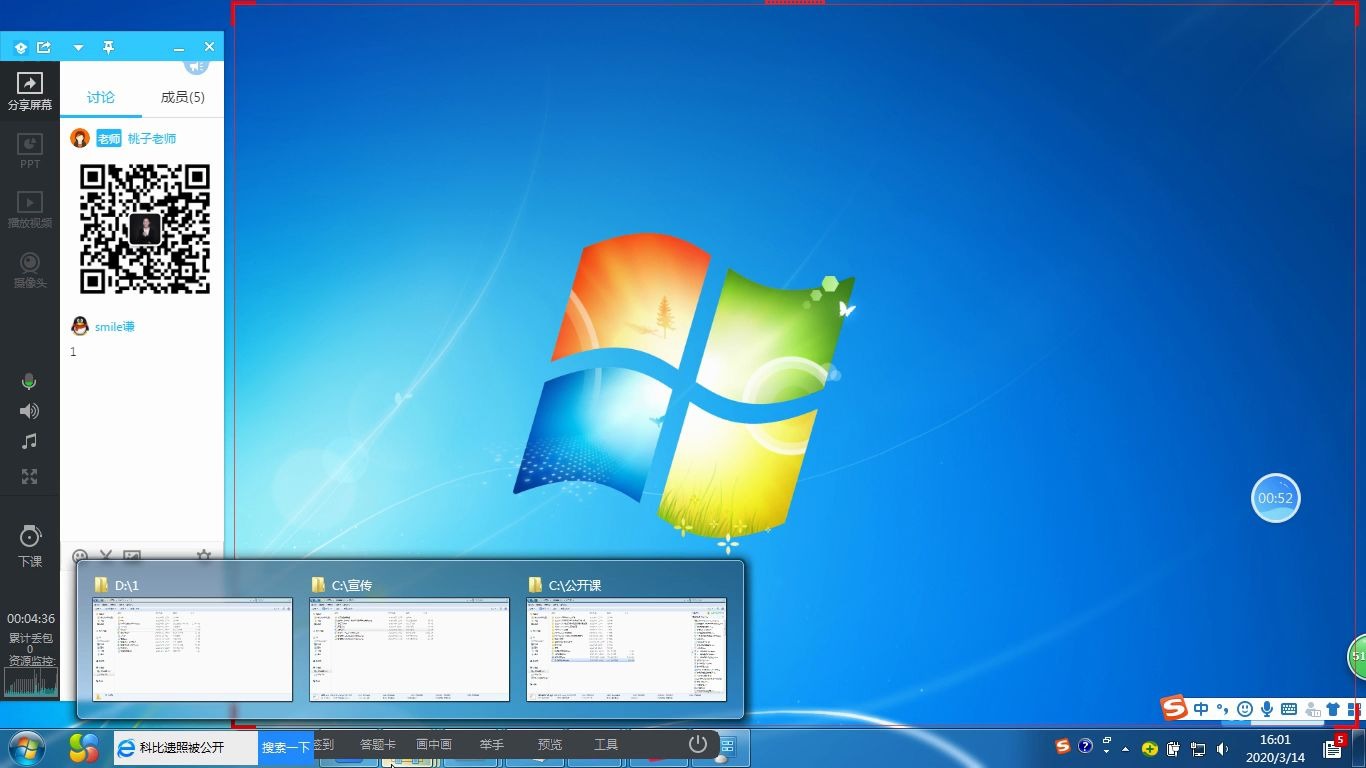The image size is (1366, 768).
Task: Click the scissors screenshot icon in chat
Action: [x=106, y=555]
